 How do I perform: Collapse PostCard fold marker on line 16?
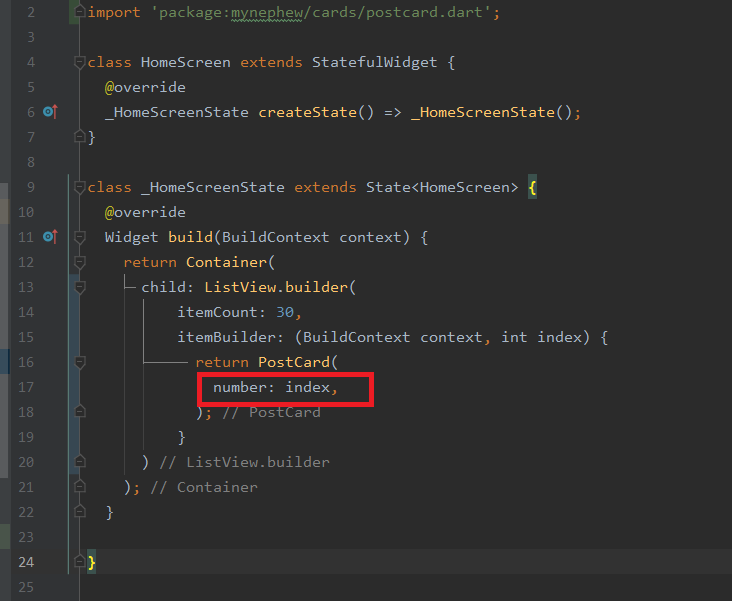tap(80, 362)
